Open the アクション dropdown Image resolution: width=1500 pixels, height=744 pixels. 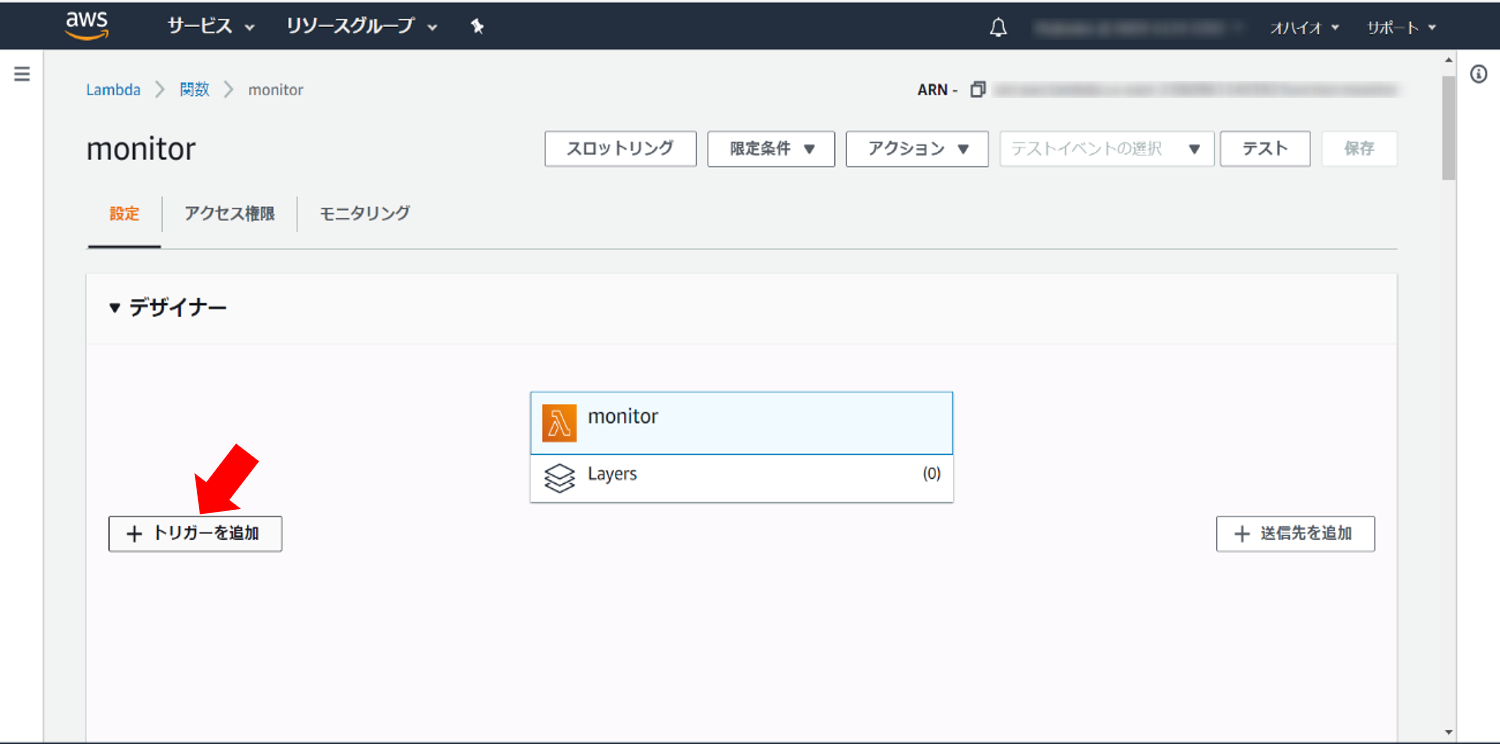click(917, 149)
